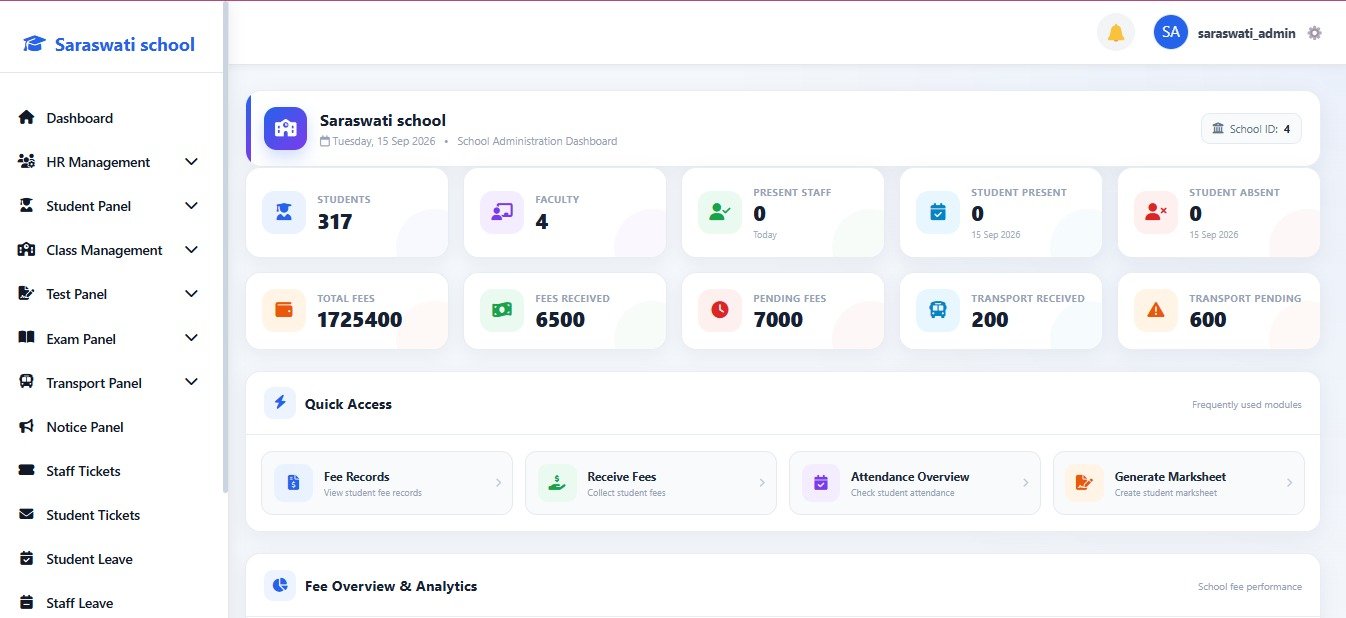Click the Student Absent icon

[1156, 212]
